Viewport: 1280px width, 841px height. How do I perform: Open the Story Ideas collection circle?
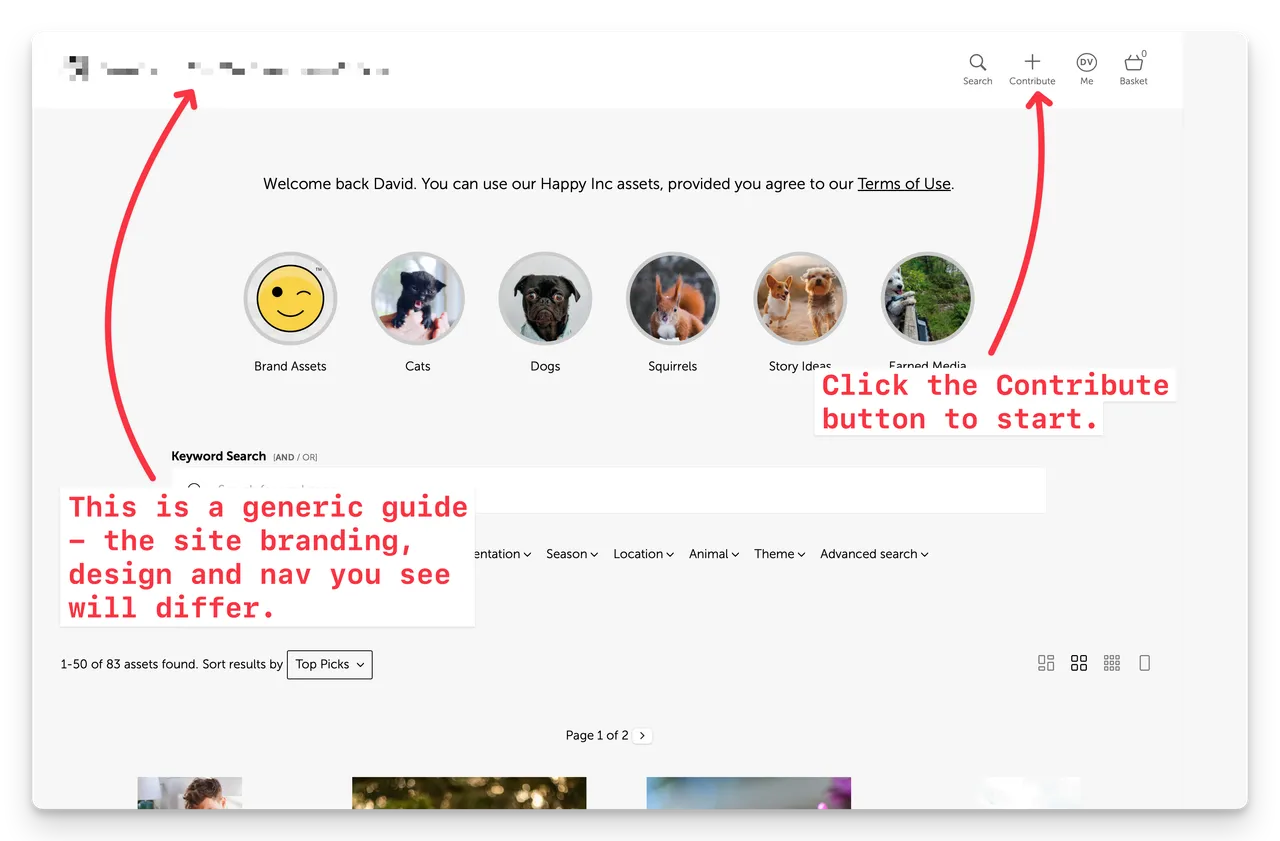(x=800, y=298)
